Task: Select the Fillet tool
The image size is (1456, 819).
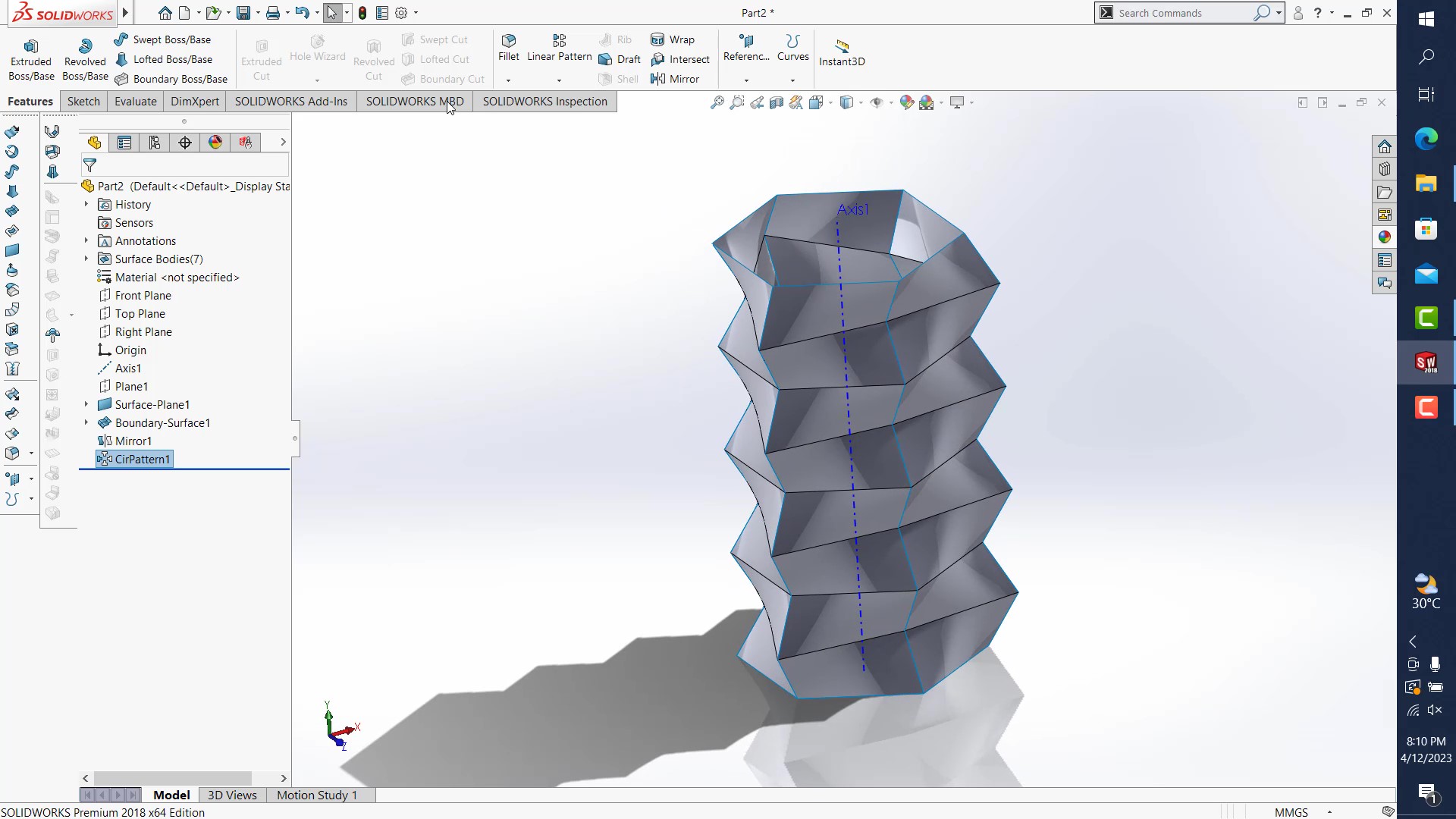Action: (509, 41)
